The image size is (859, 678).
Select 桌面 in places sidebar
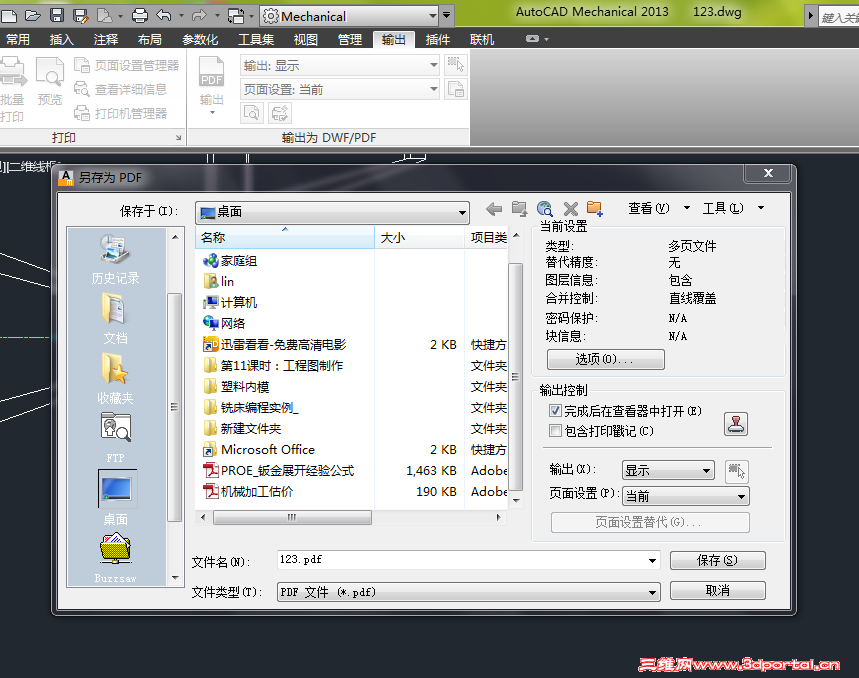pos(117,498)
